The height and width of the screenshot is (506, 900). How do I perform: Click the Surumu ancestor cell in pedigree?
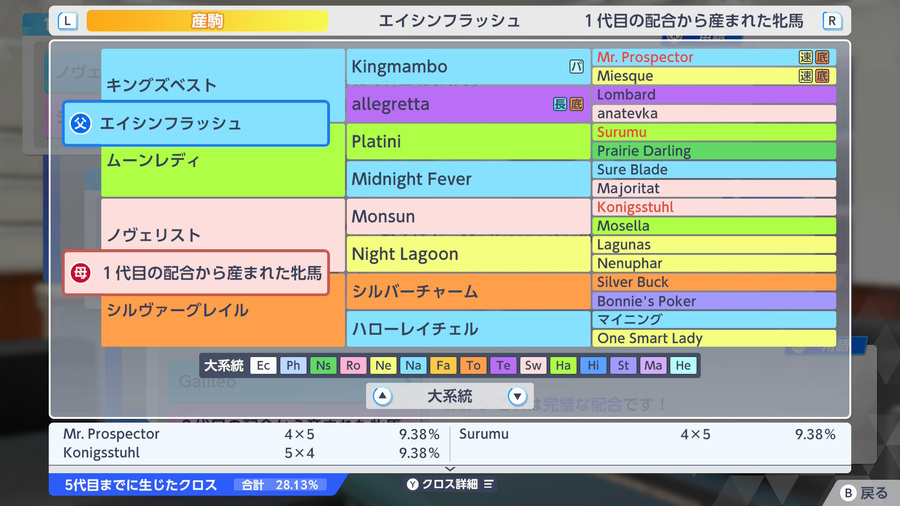[x=713, y=132]
